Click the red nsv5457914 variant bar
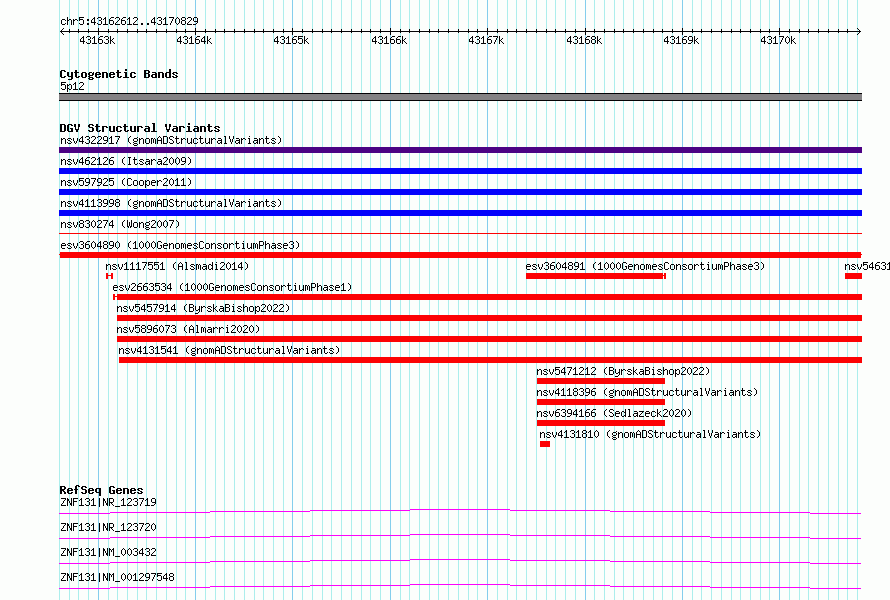The image size is (890, 600). (x=489, y=318)
